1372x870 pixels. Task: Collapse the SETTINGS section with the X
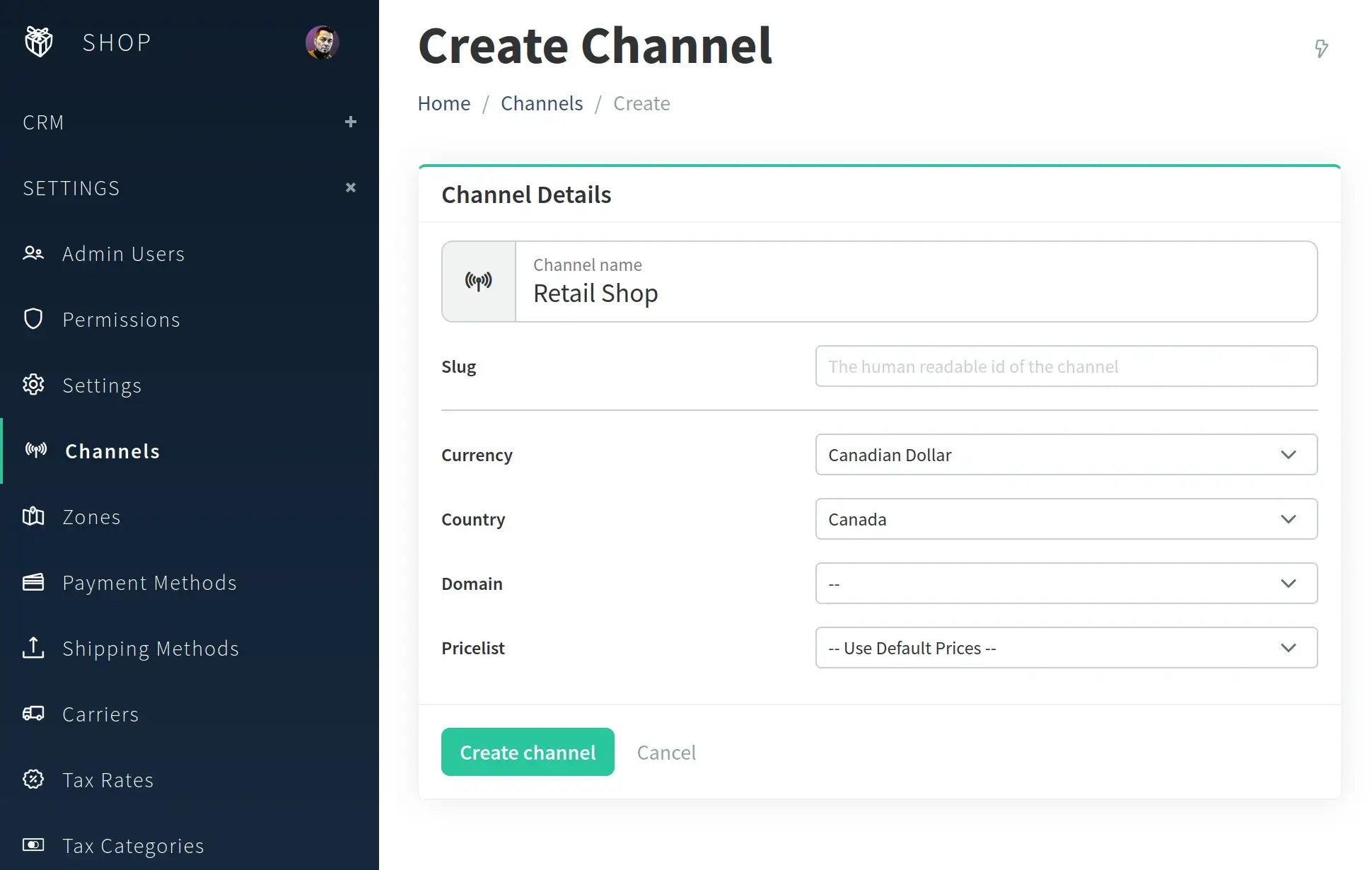tap(351, 187)
